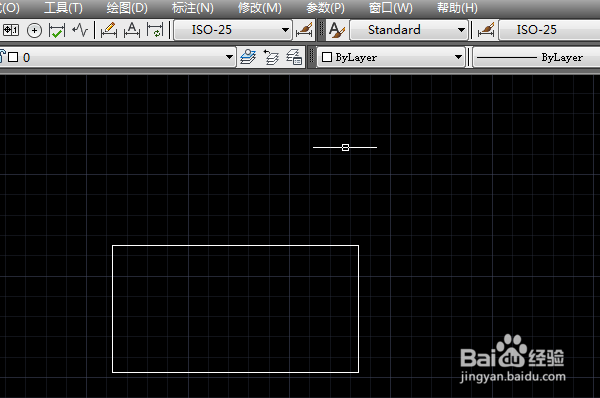Open the 标注(N) dimension menu
Screen dimensions: 600x398
192,8
